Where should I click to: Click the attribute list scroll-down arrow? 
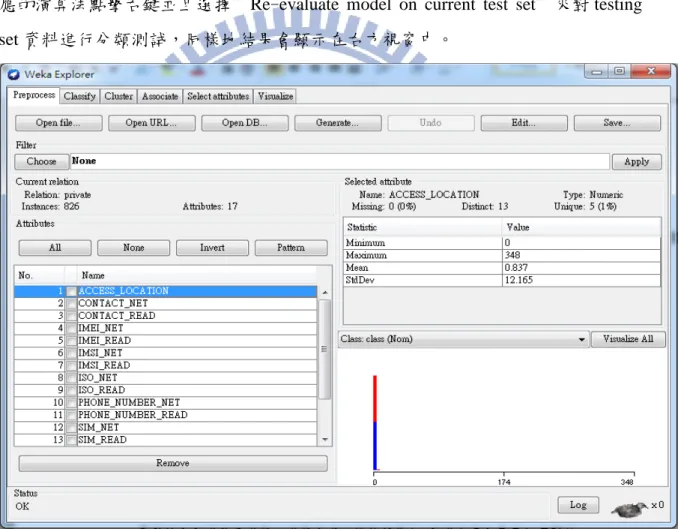click(x=325, y=440)
